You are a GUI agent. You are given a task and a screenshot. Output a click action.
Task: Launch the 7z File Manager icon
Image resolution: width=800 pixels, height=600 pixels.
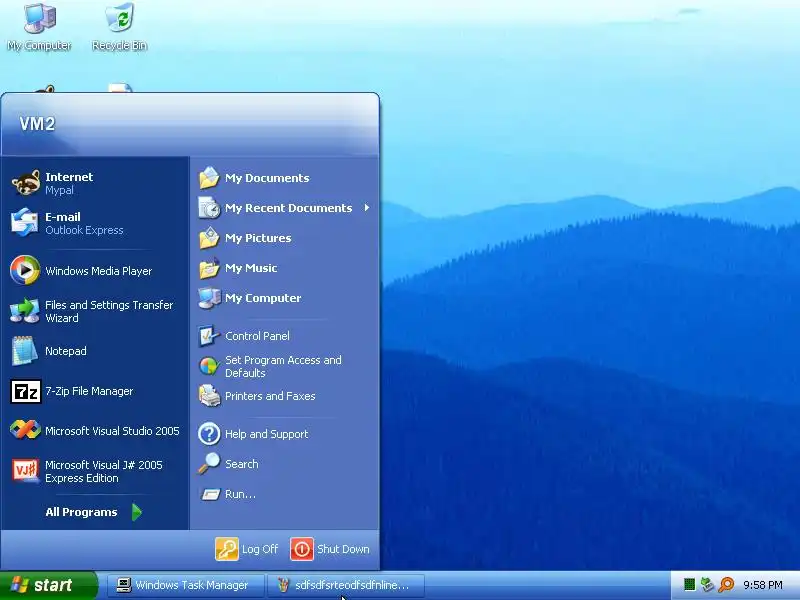(x=26, y=391)
